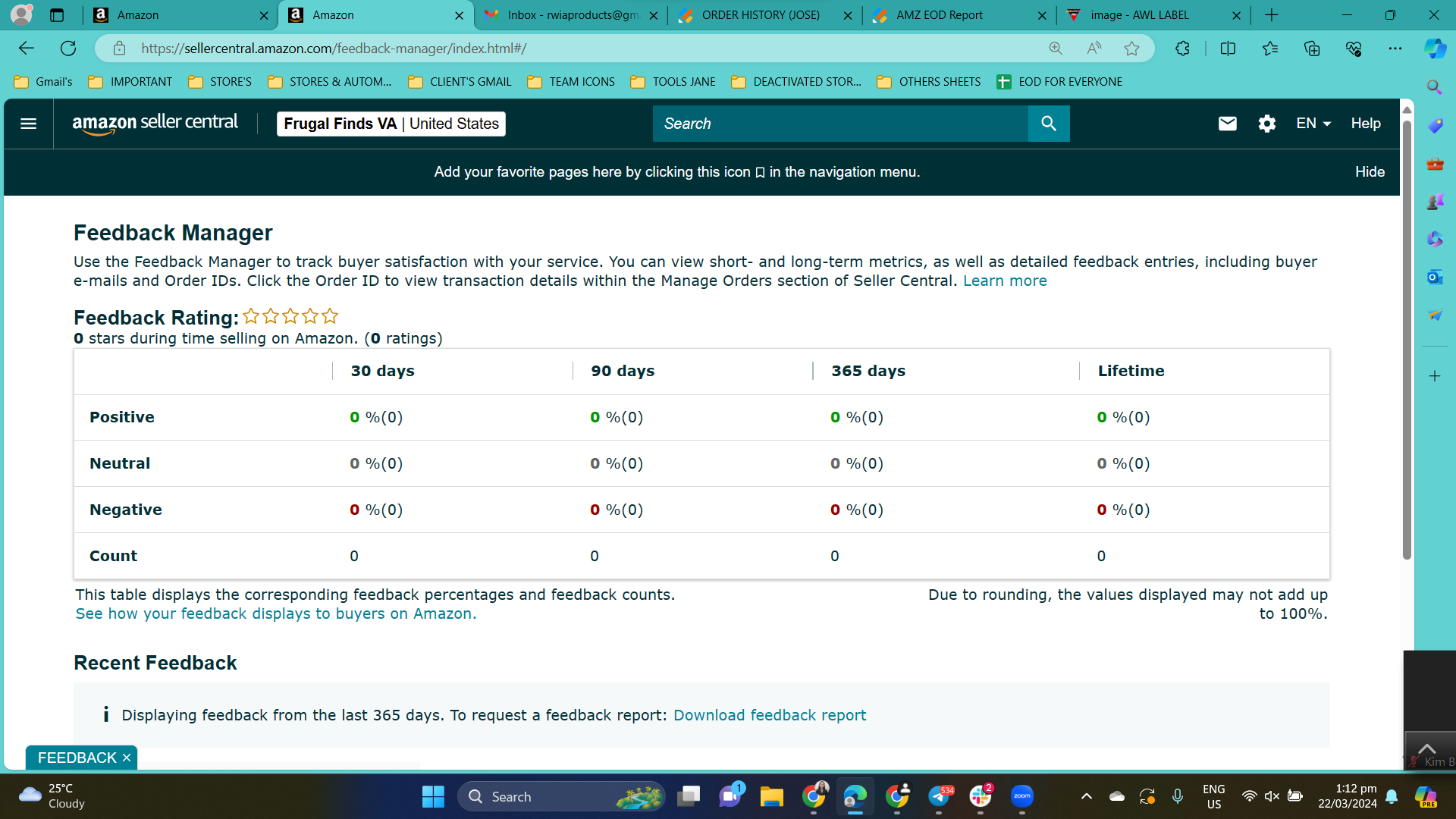Switch to the image - AWL LABEL tab
This screenshot has width=1456, height=819.
1153,15
